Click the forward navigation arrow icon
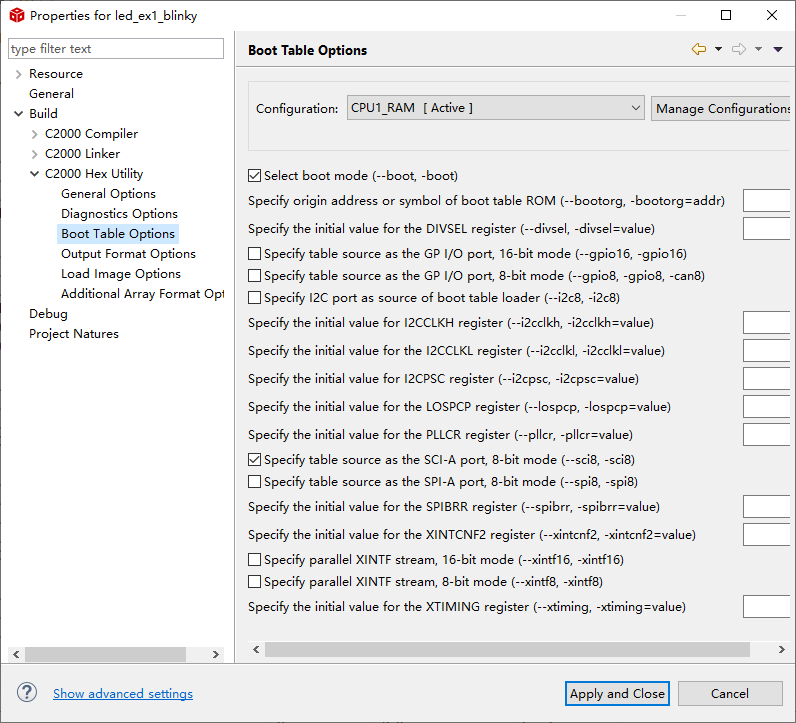The width and height of the screenshot is (796, 723). coord(739,49)
